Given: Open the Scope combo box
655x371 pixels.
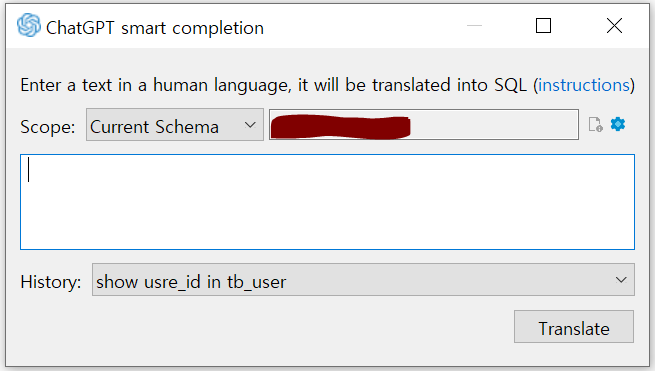Looking at the screenshot, I should pos(175,125).
